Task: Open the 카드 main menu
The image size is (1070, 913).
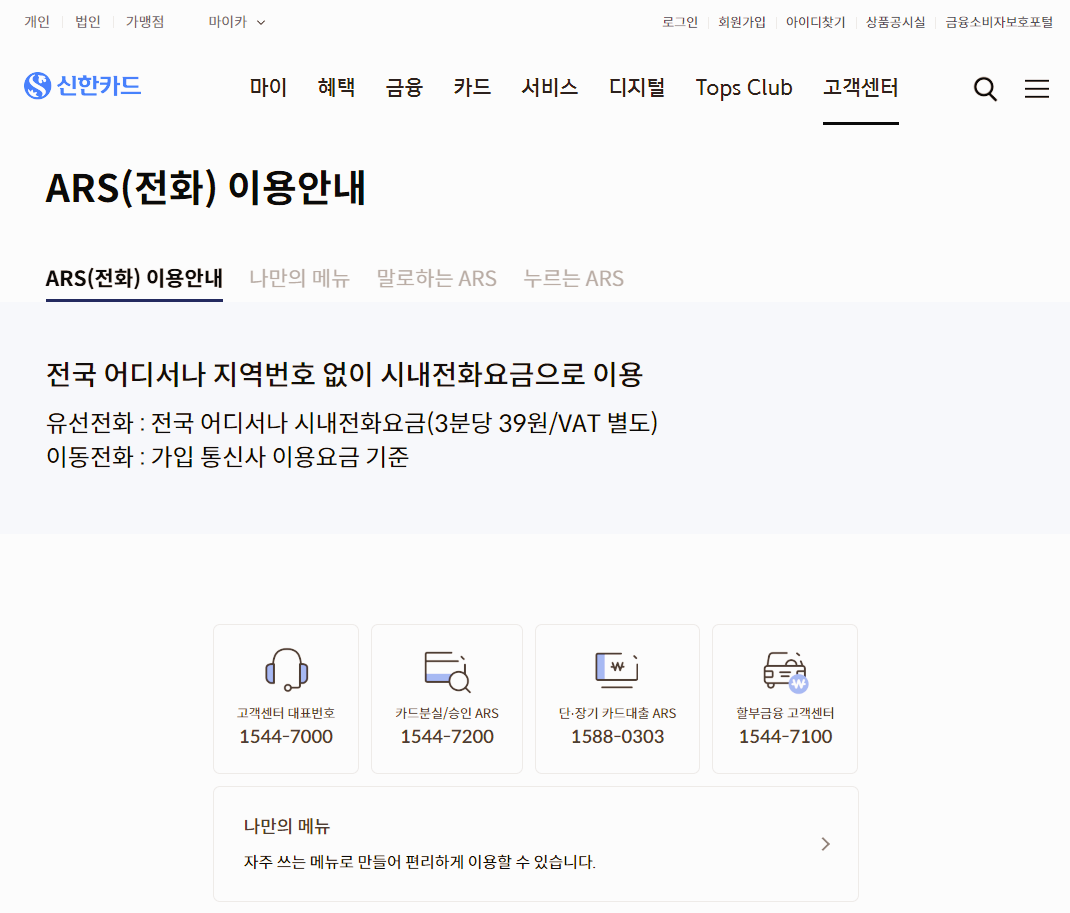Action: 472,87
